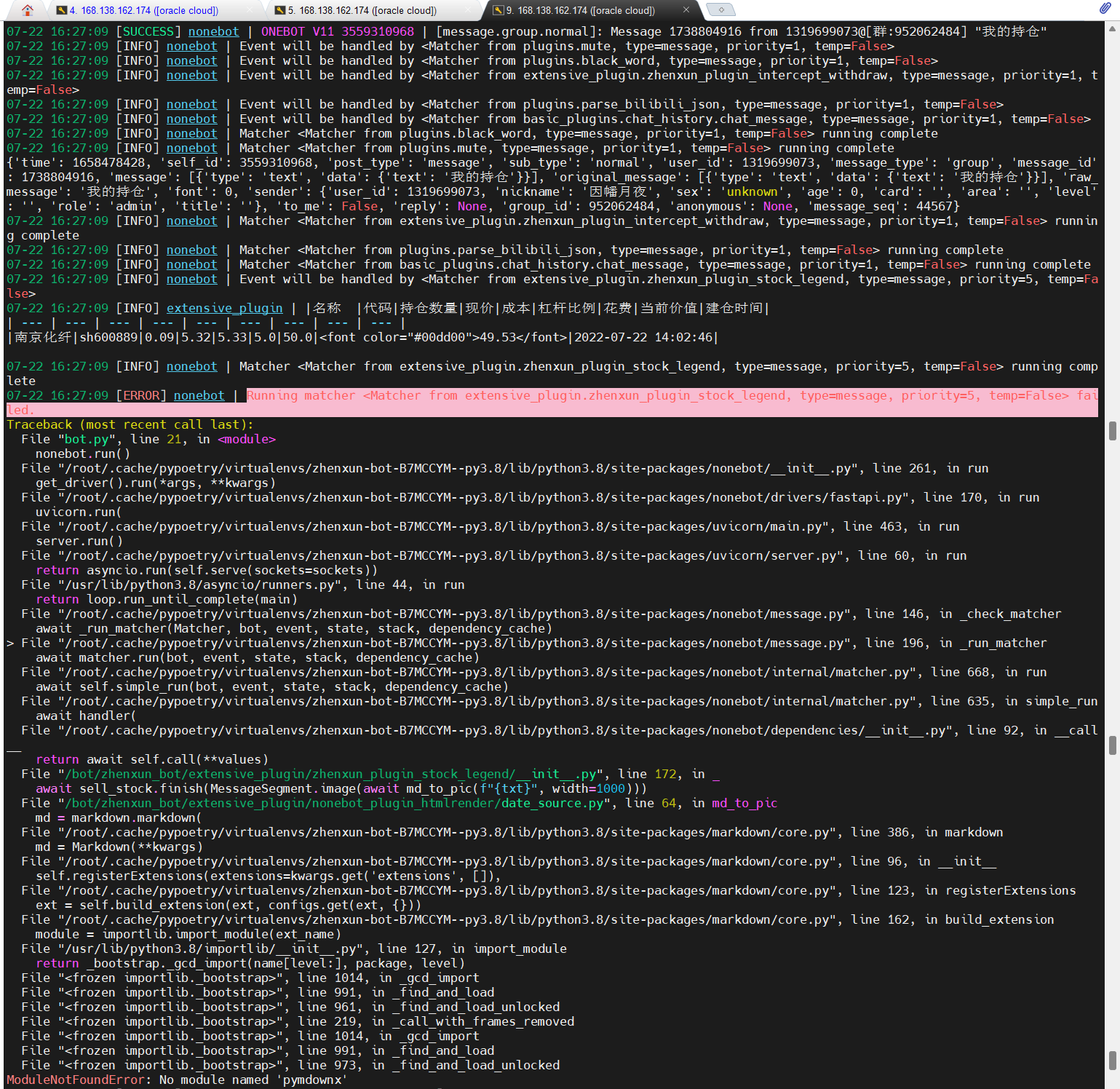
Task: Click the session icon on tab 5
Action: coord(280,10)
